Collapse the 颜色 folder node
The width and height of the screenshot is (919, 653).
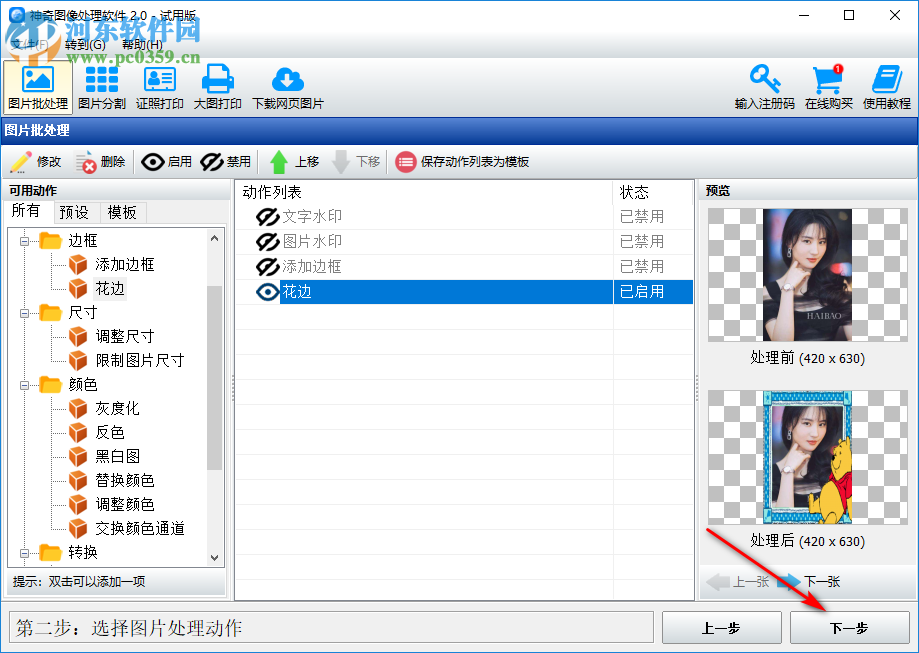(x=24, y=385)
